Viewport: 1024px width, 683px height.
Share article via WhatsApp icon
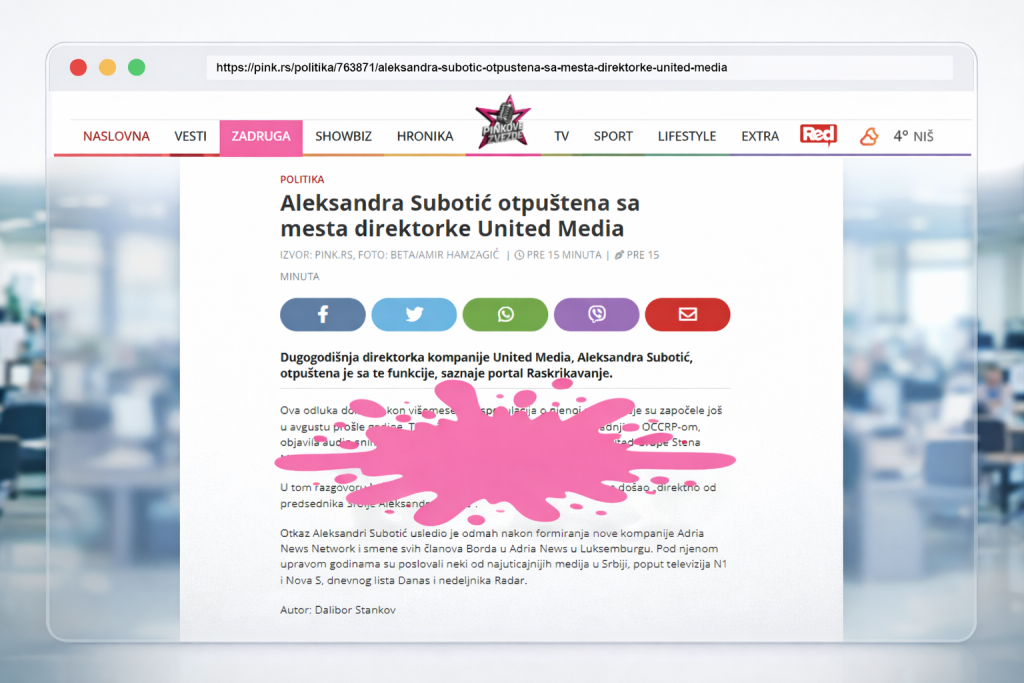pyautogui.click(x=505, y=314)
